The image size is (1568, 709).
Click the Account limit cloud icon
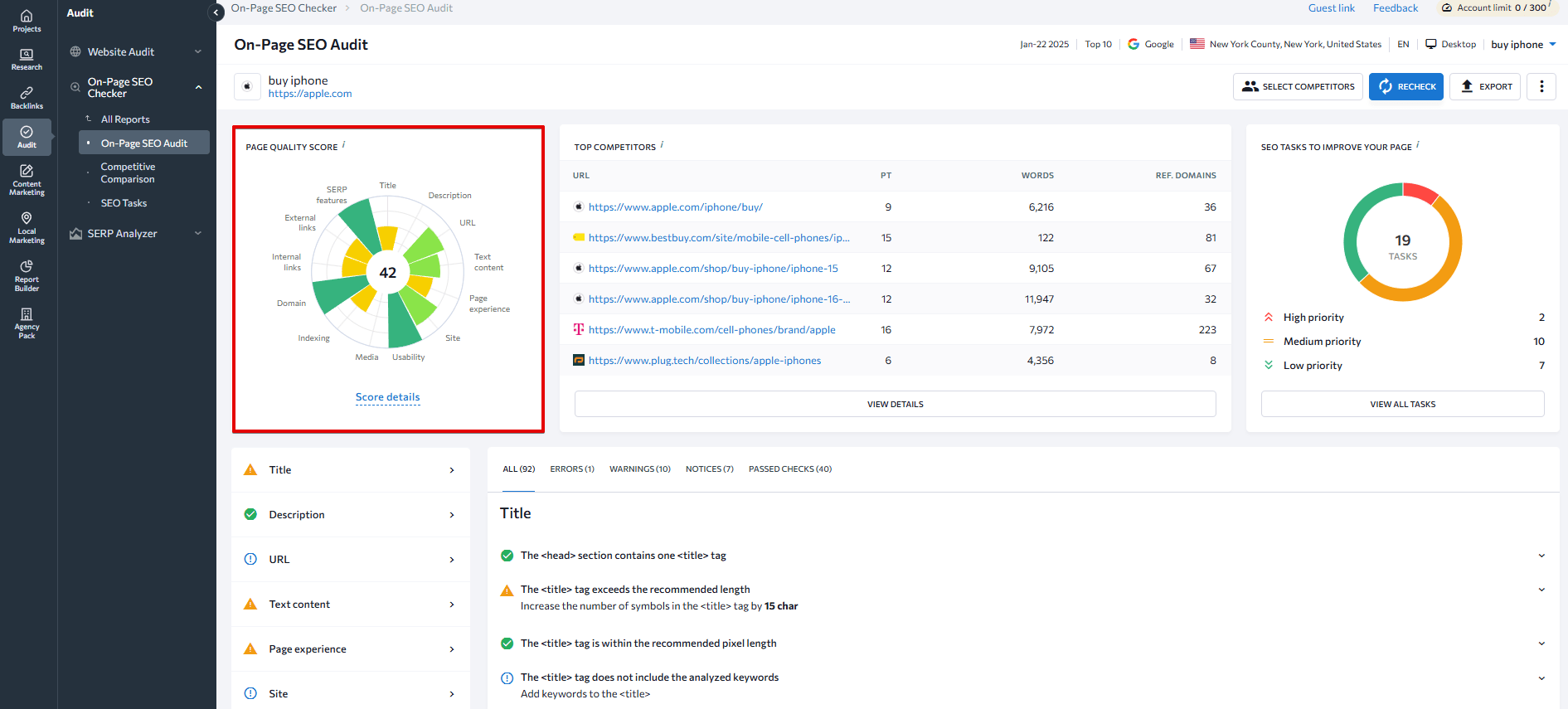pos(1447,7)
